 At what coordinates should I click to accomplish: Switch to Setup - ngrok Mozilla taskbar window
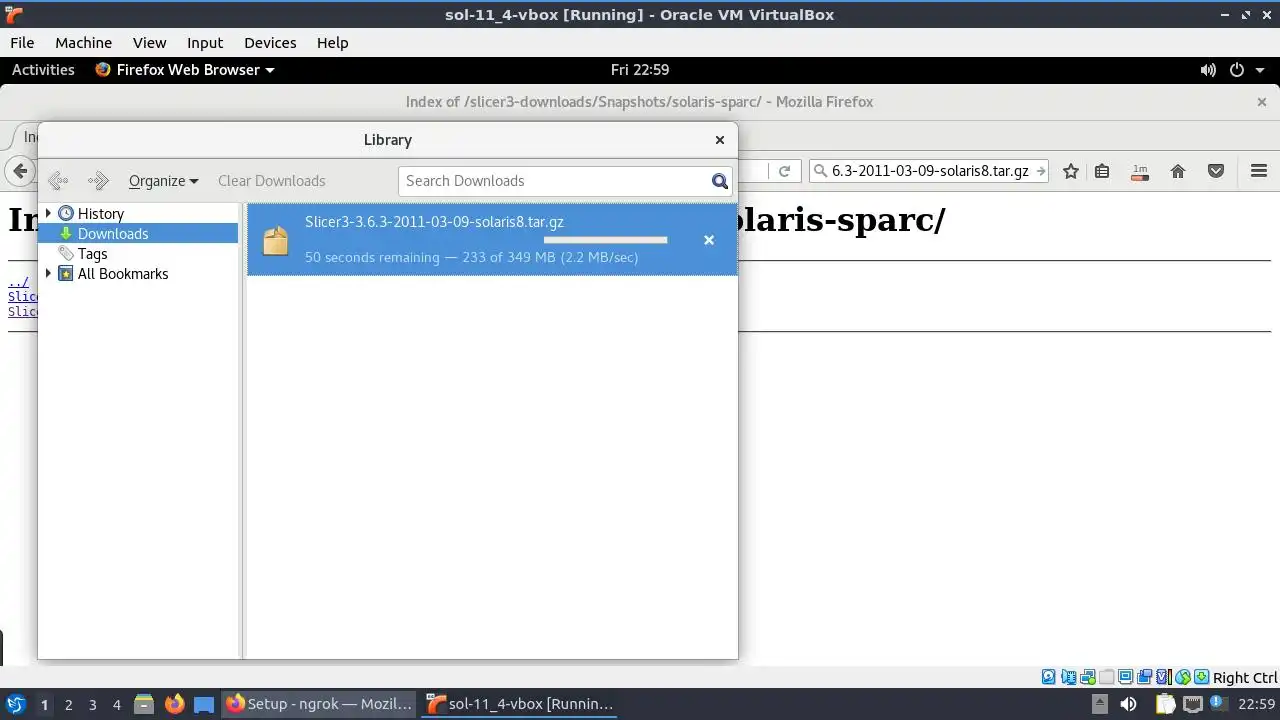(318, 704)
